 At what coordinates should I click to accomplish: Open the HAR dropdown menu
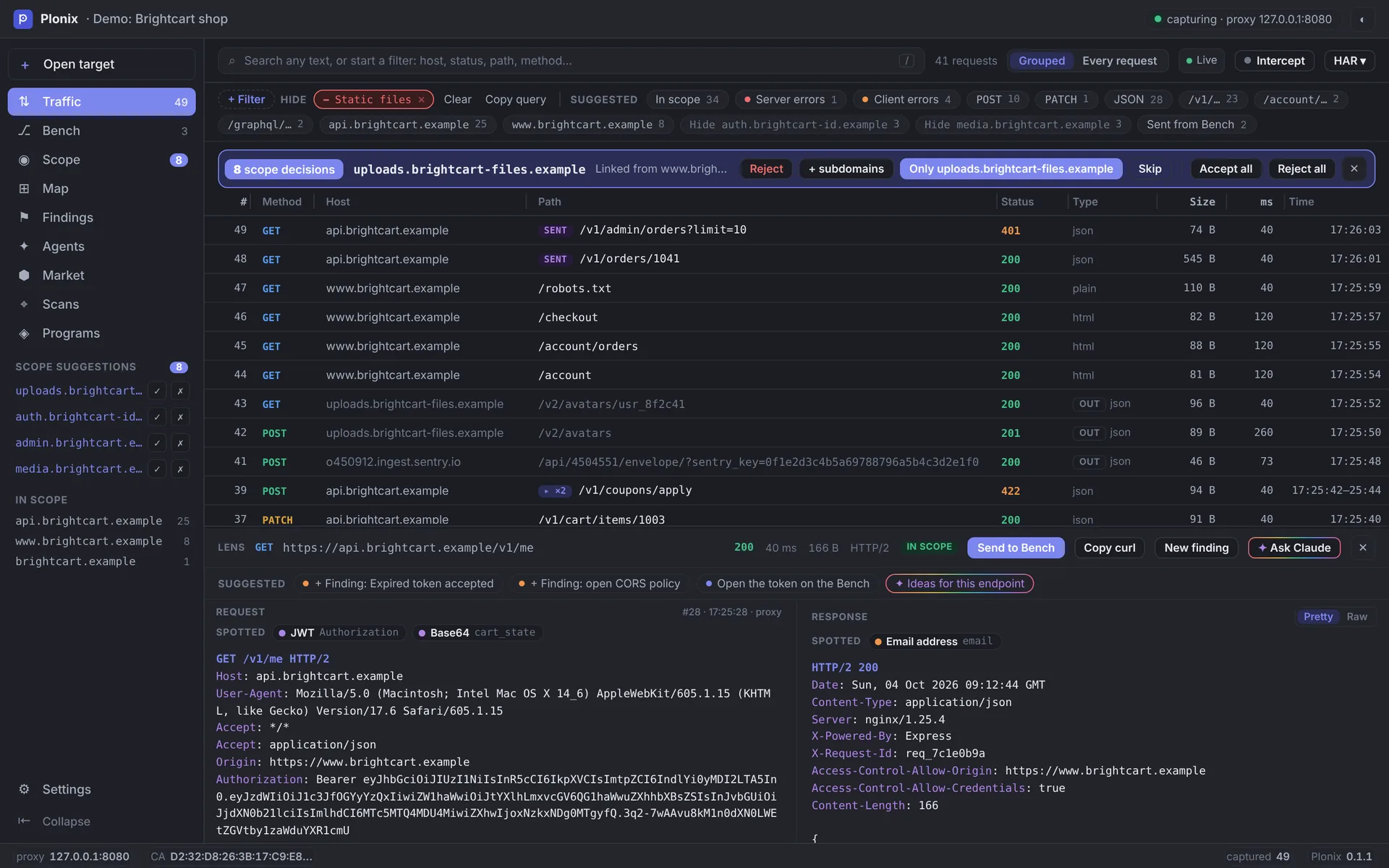[x=1349, y=61]
